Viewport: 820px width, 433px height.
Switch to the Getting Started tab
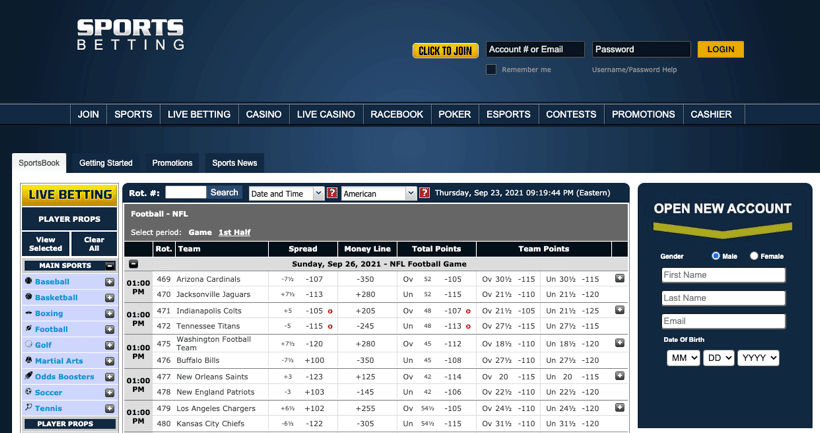click(x=106, y=163)
